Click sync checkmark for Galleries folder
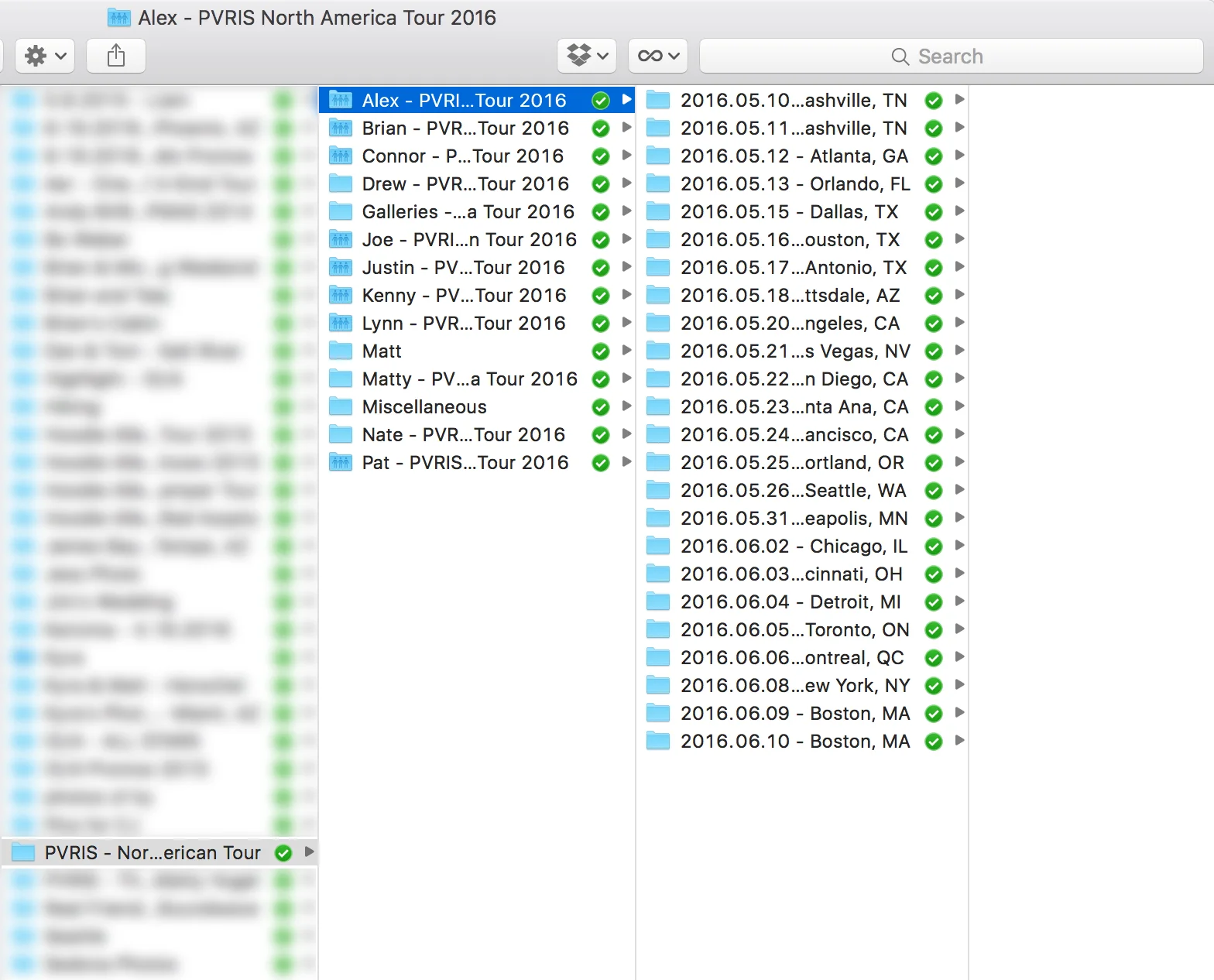The image size is (1214, 980). coord(600,212)
